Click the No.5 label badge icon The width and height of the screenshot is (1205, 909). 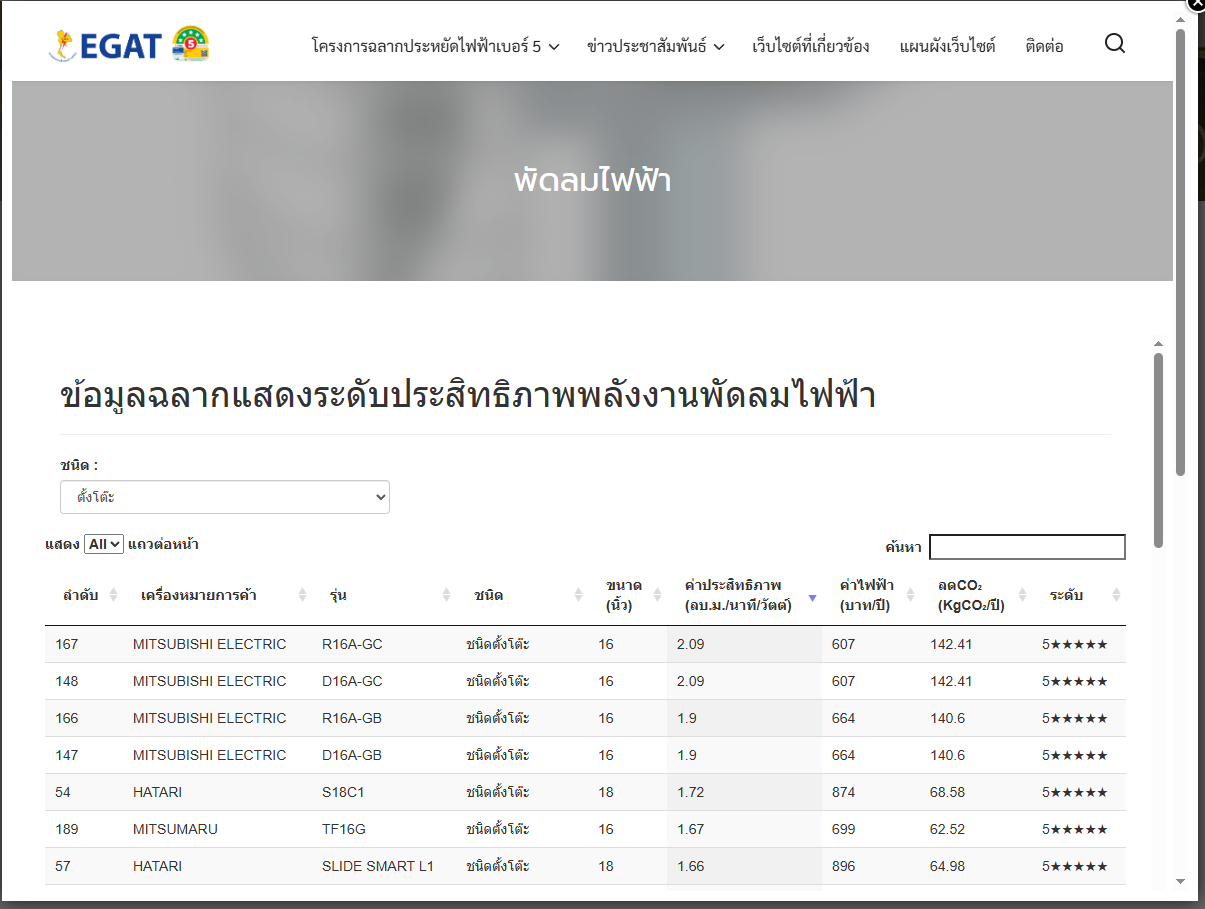tap(190, 44)
